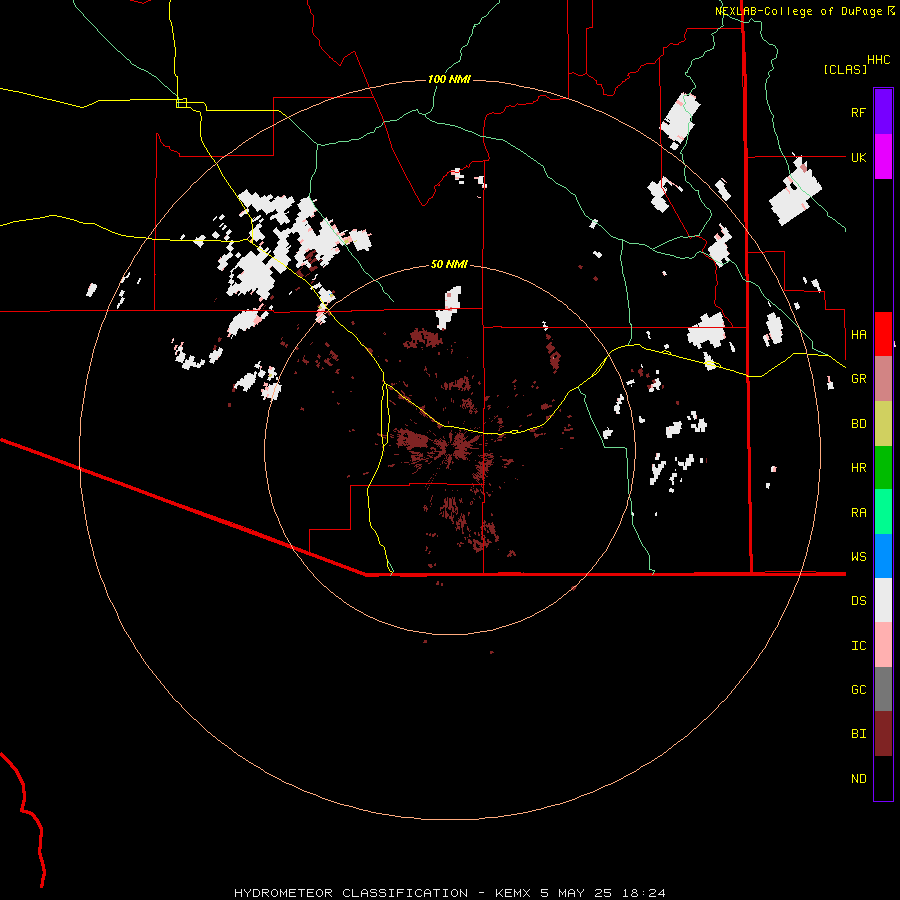This screenshot has height=900, width=900.
Task: Click the BD legend label
Action: (x=858, y=424)
